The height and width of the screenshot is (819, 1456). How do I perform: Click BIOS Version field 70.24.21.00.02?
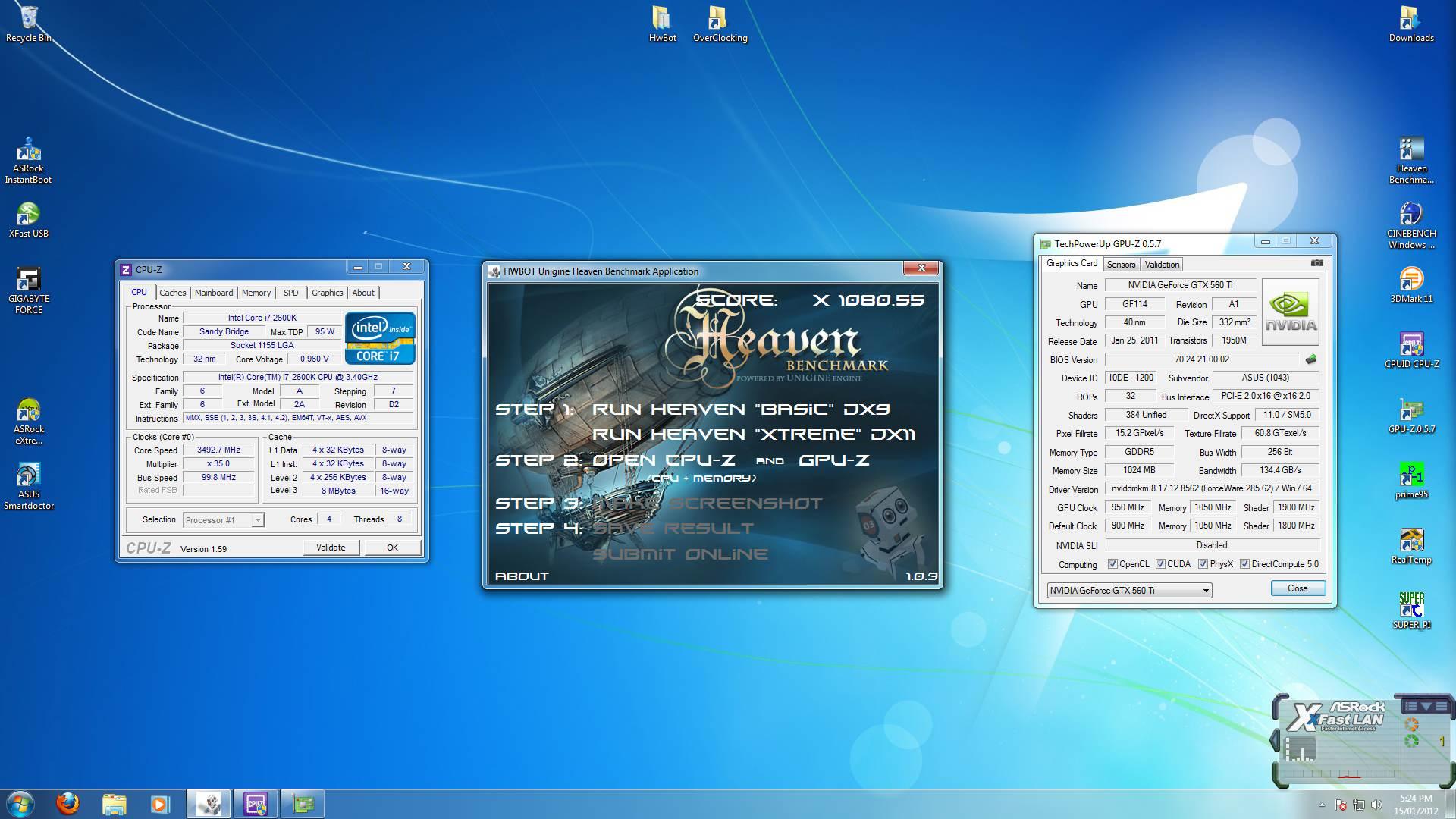click(1202, 359)
